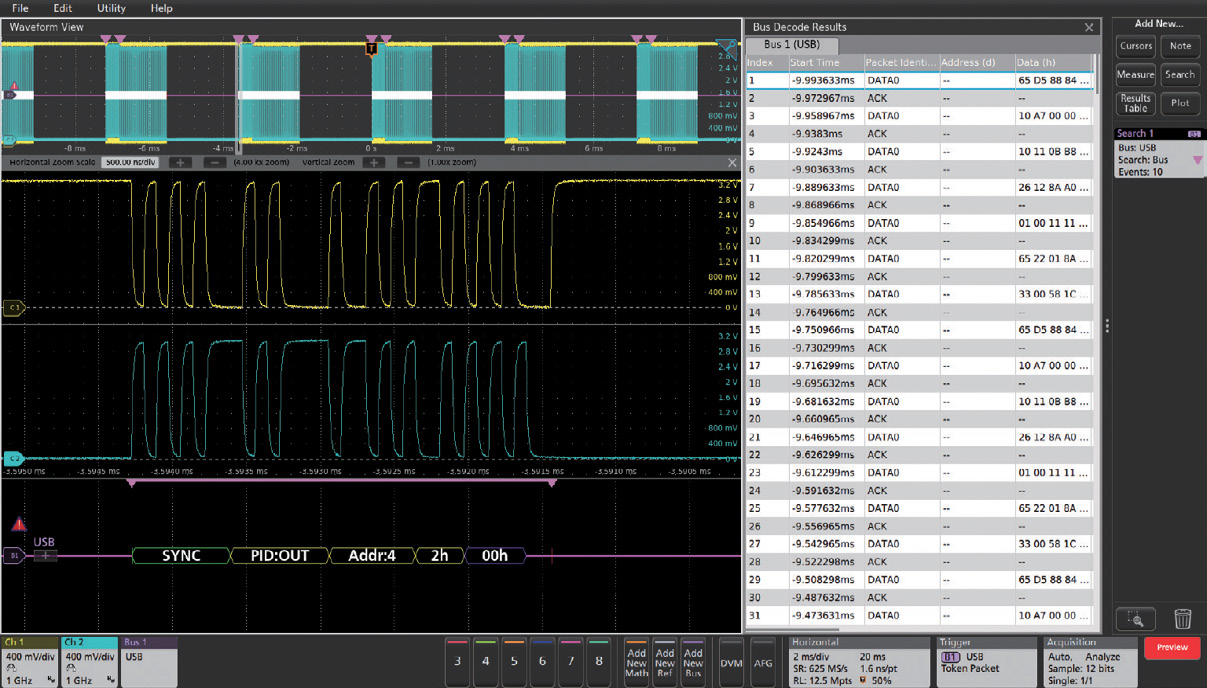Add a new Ref waveform
This screenshot has height=688, width=1207.
click(x=664, y=662)
